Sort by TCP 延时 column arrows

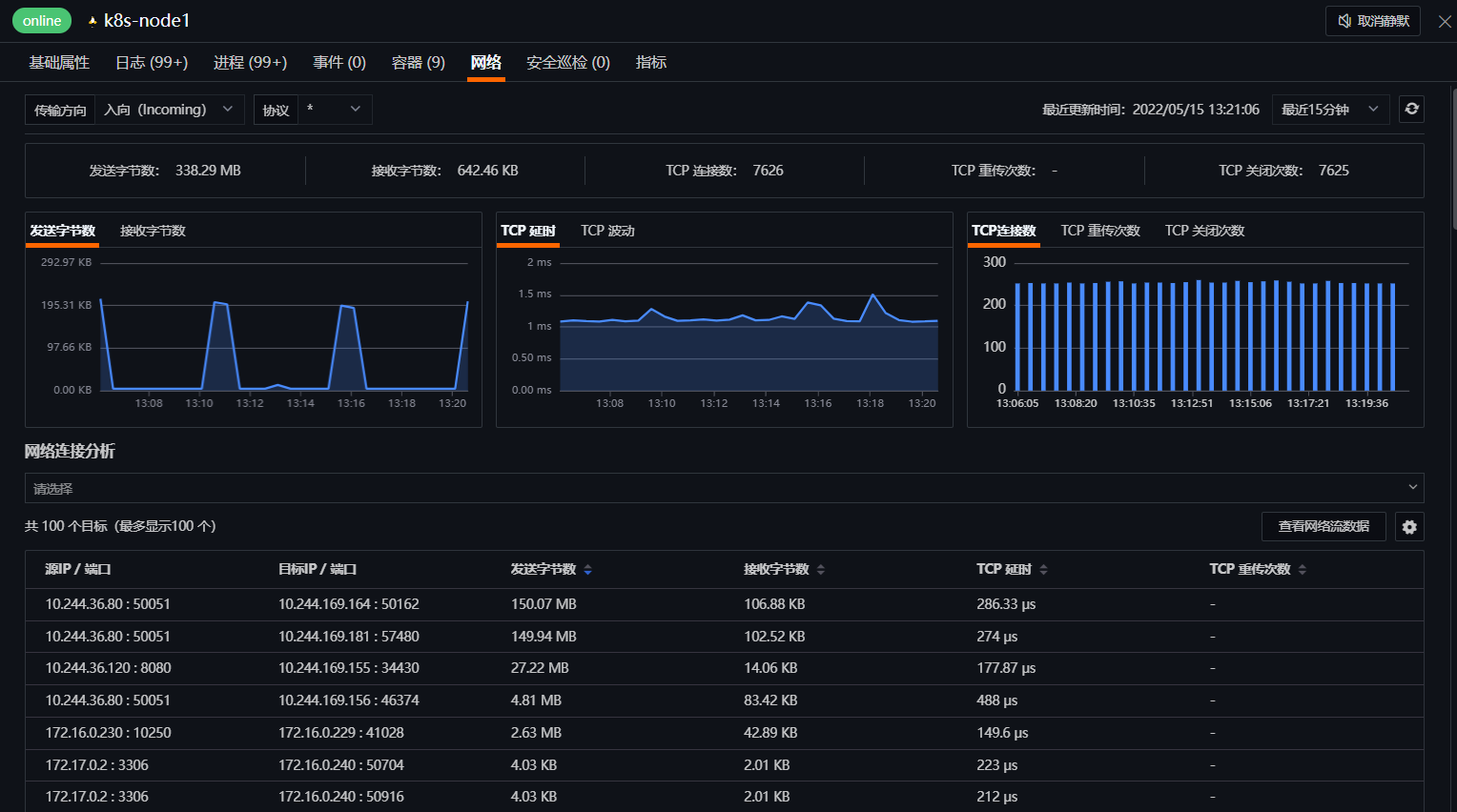[1043, 570]
